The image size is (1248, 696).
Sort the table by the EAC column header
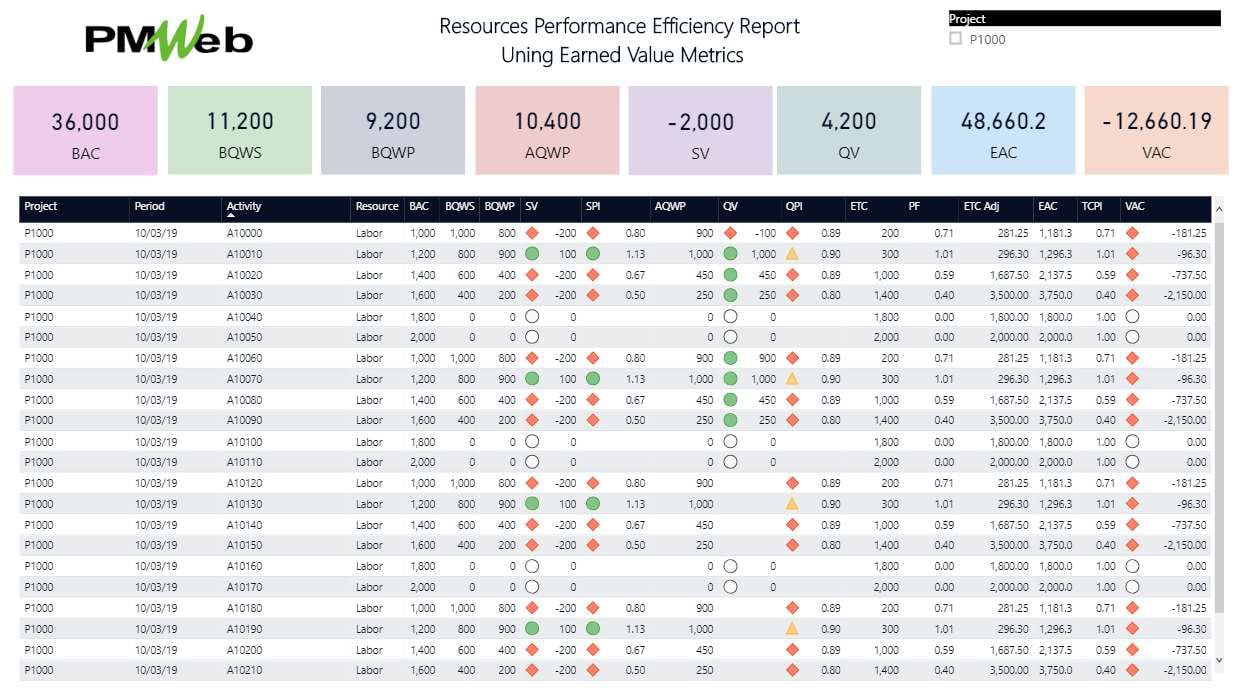coord(1048,207)
